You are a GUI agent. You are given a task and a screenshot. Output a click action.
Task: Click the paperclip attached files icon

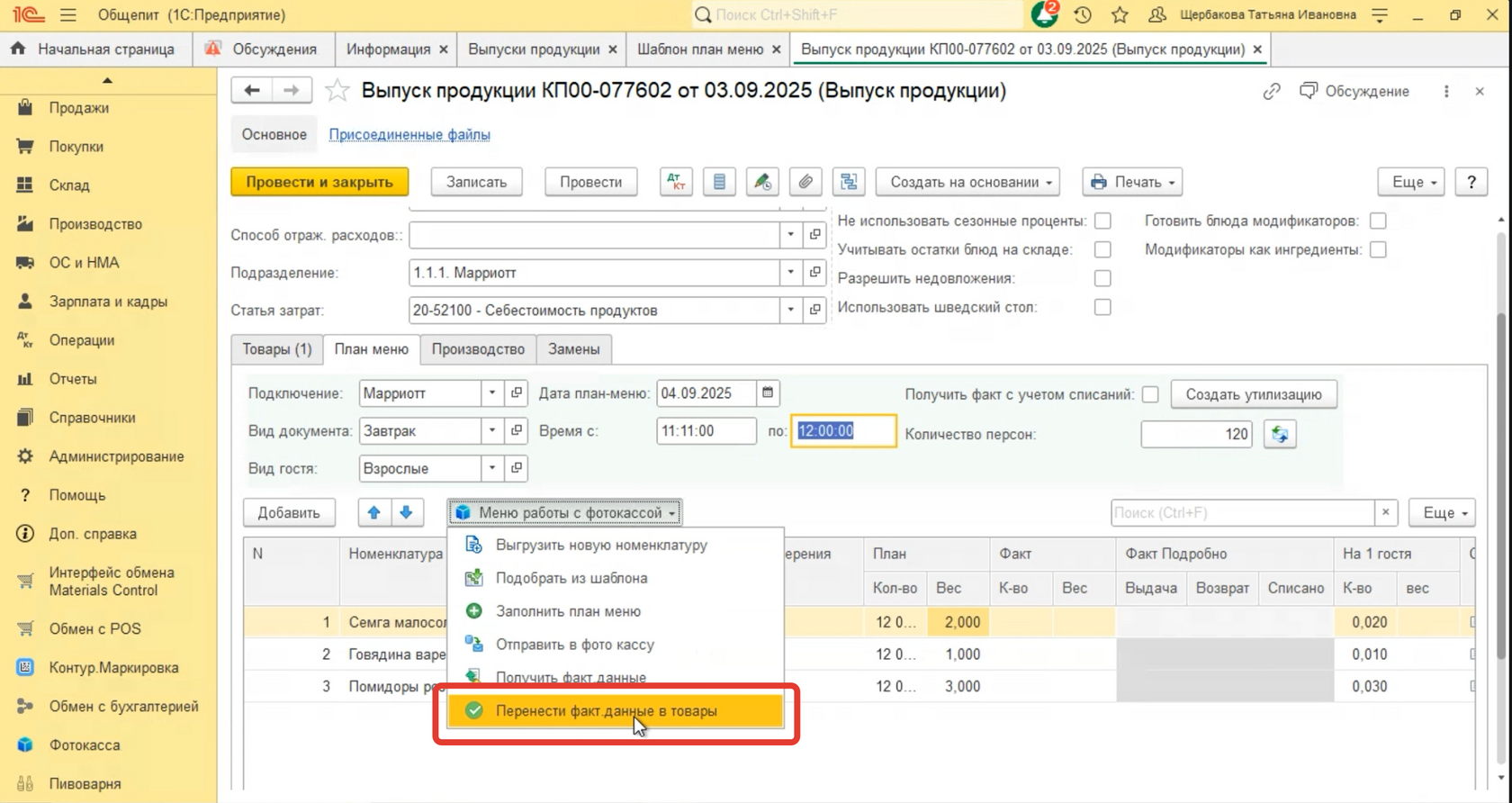click(805, 182)
